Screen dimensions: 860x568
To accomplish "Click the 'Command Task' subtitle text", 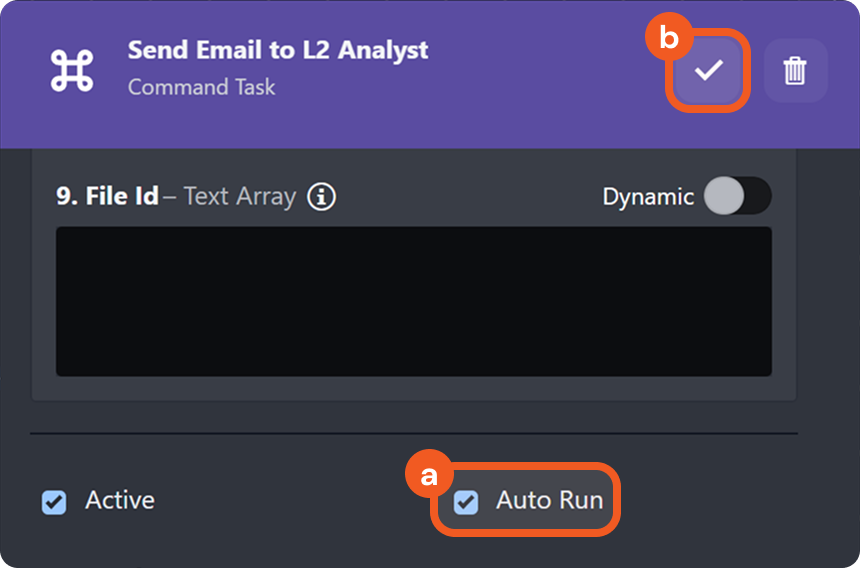I will [x=201, y=87].
